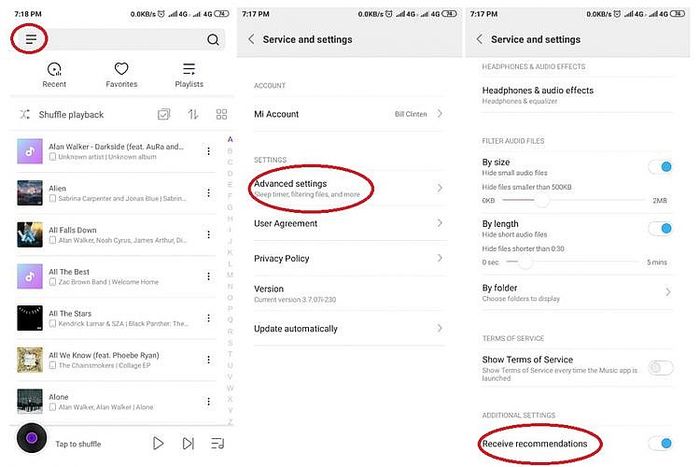700x467 pixels.
Task: Tap Shuffle playback
Action: pos(70,115)
